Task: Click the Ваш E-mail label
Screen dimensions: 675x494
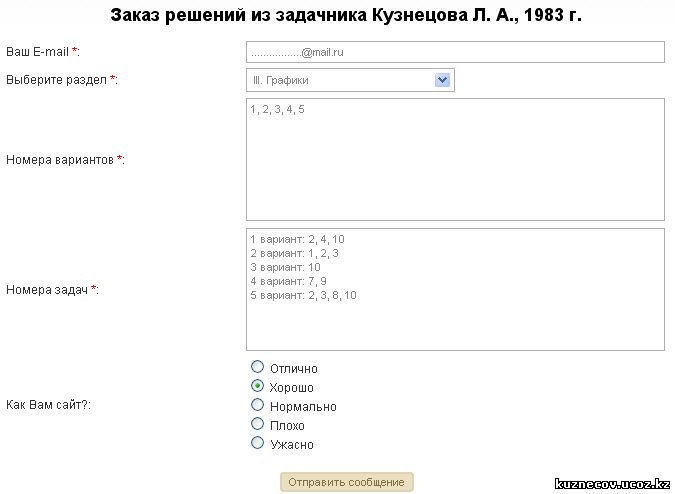Action: coord(43,52)
